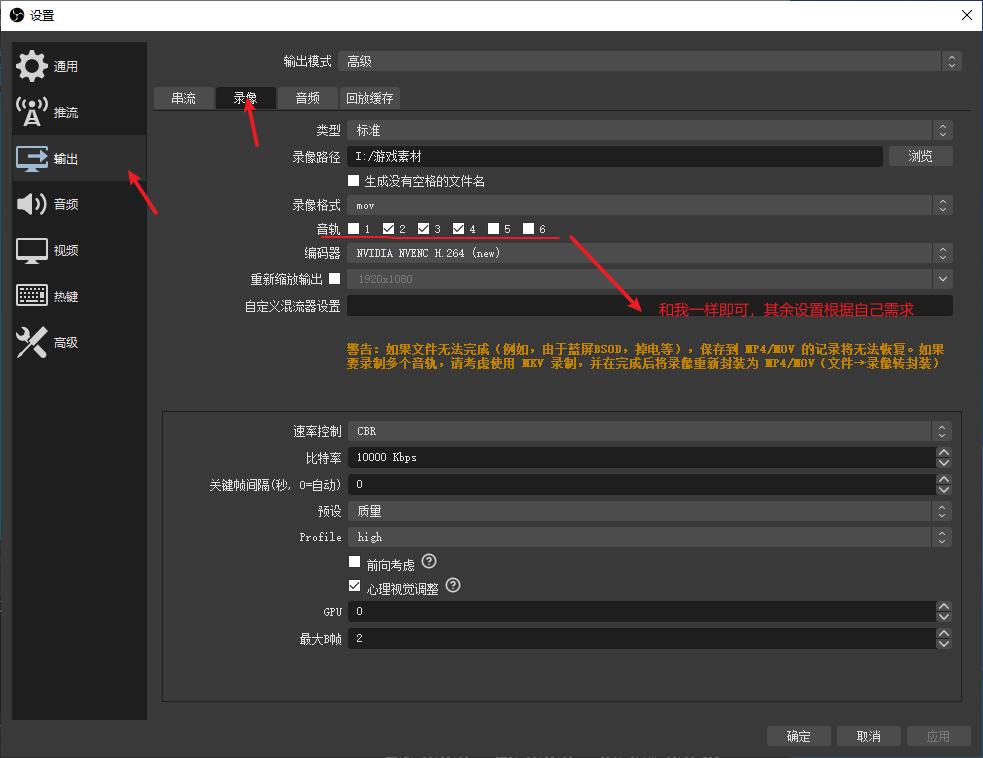Click the GPU value field
This screenshot has height=758, width=983.
642,611
